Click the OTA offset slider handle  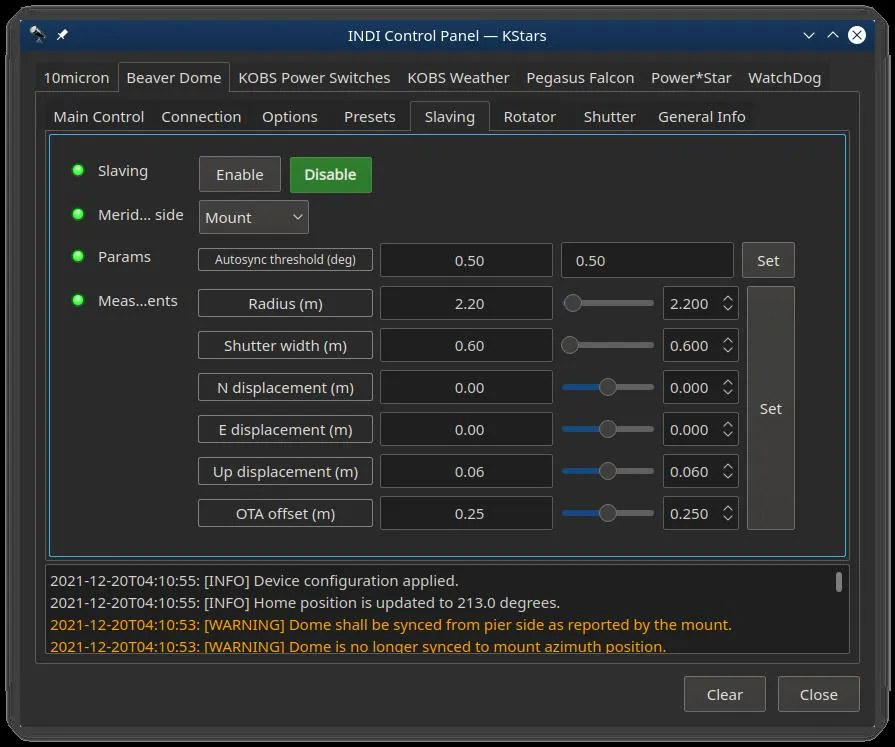click(608, 514)
